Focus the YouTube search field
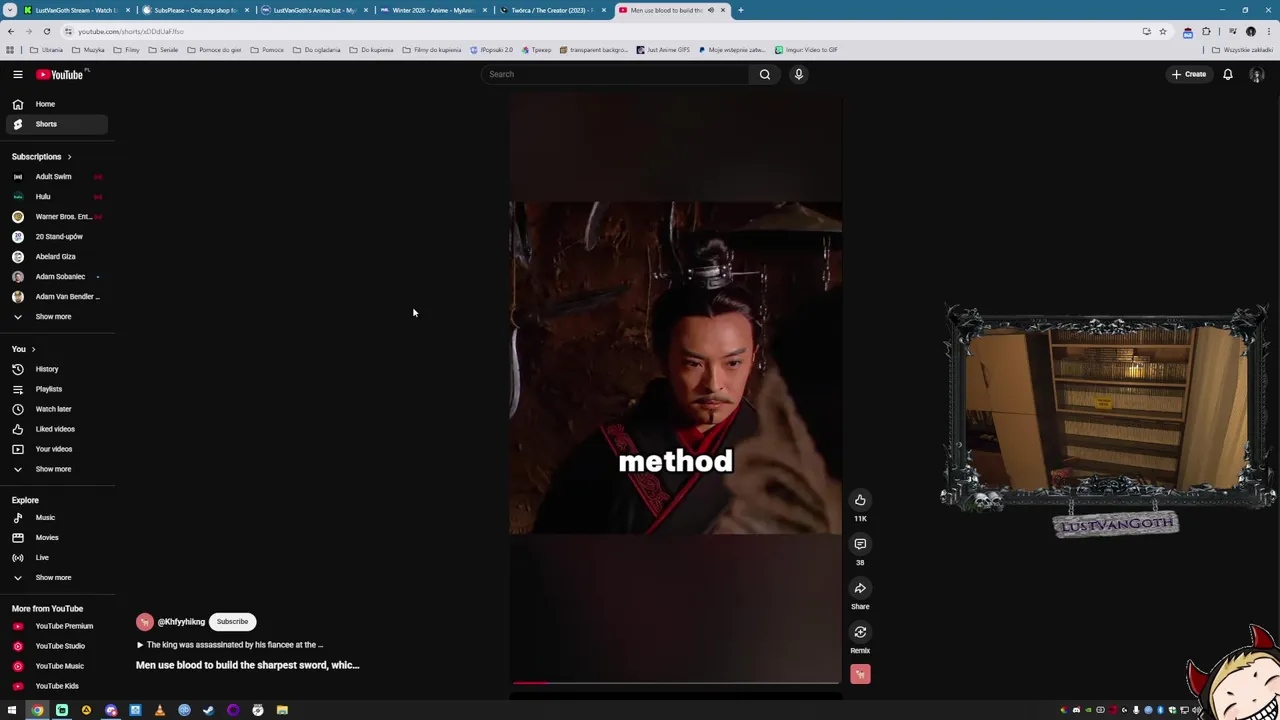 (615, 74)
